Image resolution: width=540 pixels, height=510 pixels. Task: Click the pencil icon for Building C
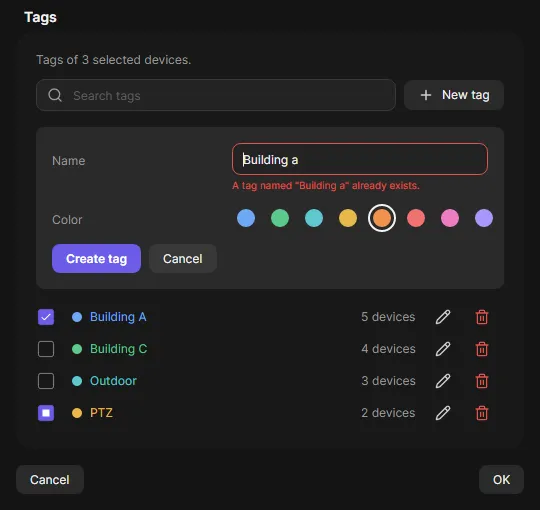pyautogui.click(x=443, y=349)
